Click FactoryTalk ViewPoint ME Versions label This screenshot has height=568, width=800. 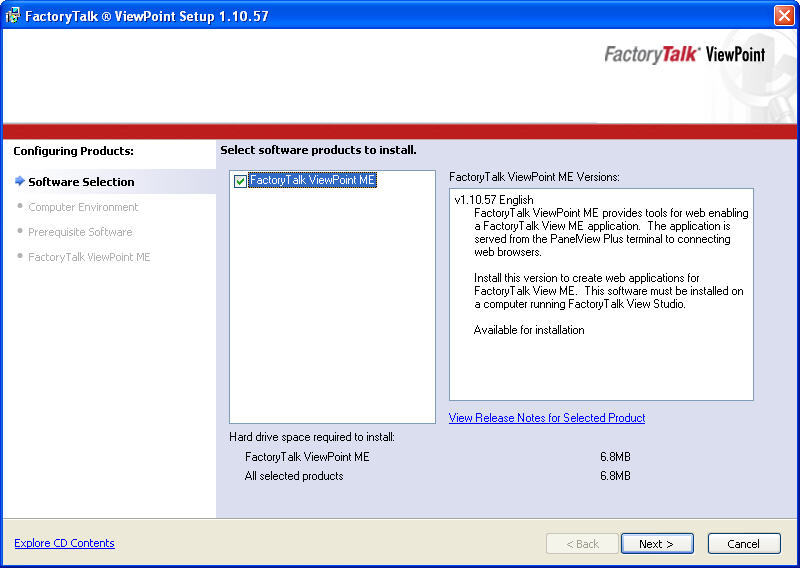(534, 177)
